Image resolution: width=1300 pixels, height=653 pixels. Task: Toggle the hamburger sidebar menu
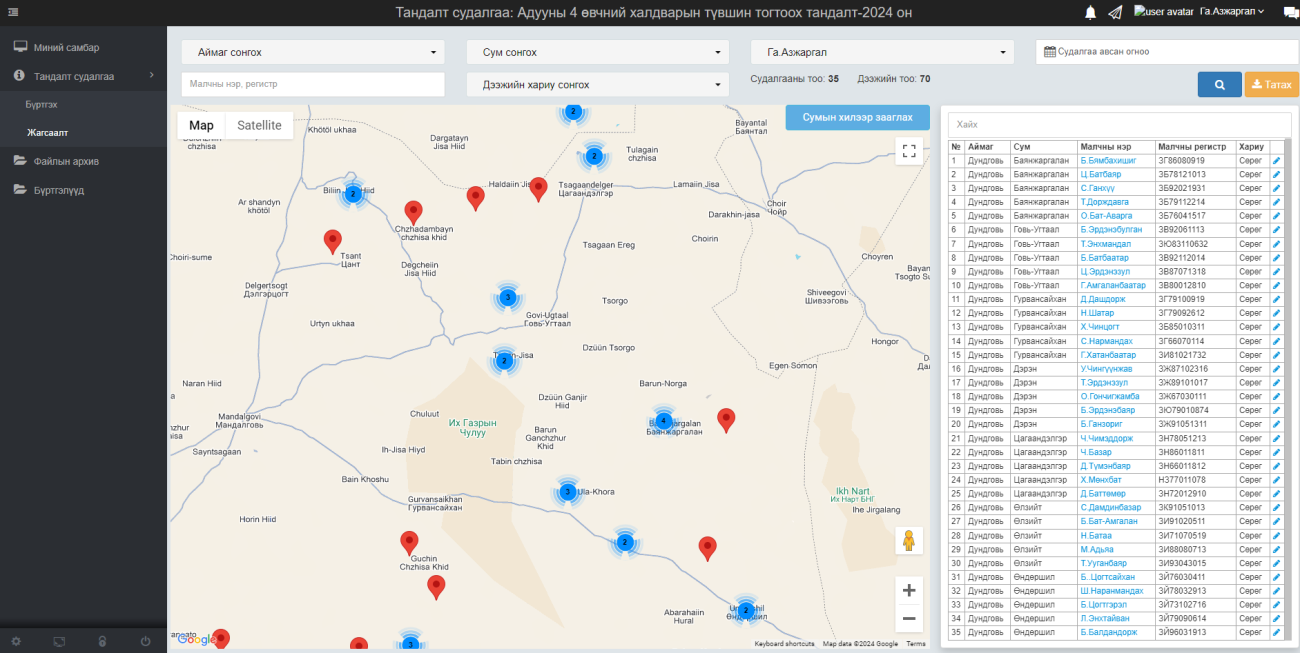12,12
